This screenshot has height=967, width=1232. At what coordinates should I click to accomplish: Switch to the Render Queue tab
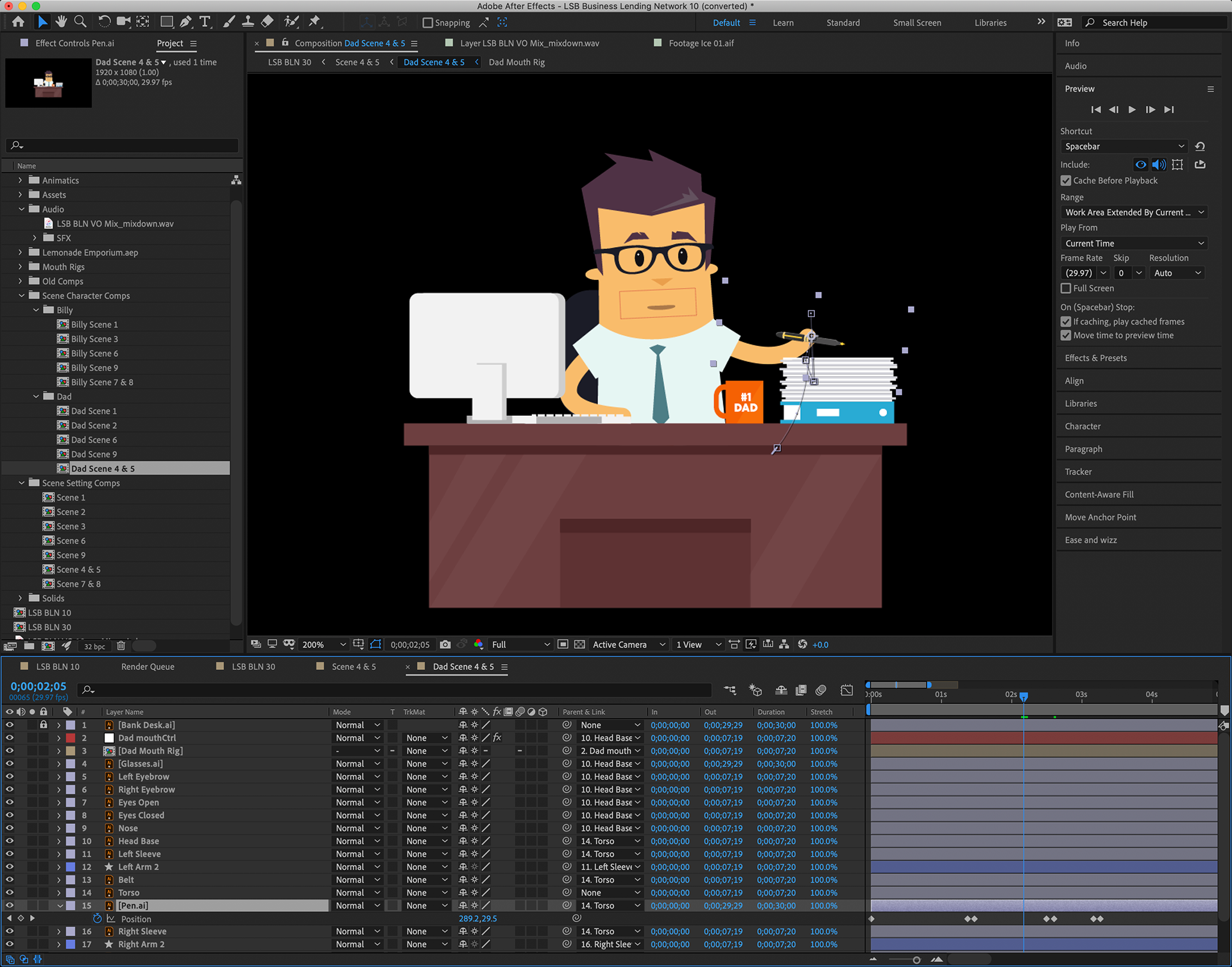click(148, 667)
